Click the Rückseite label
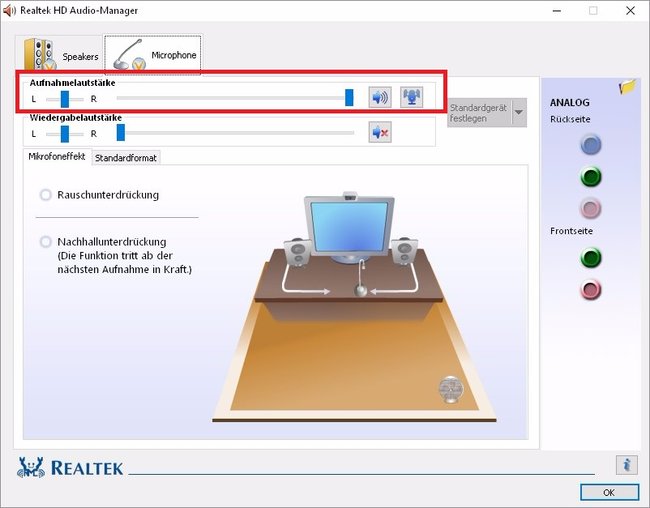The image size is (650, 508). coord(570,119)
